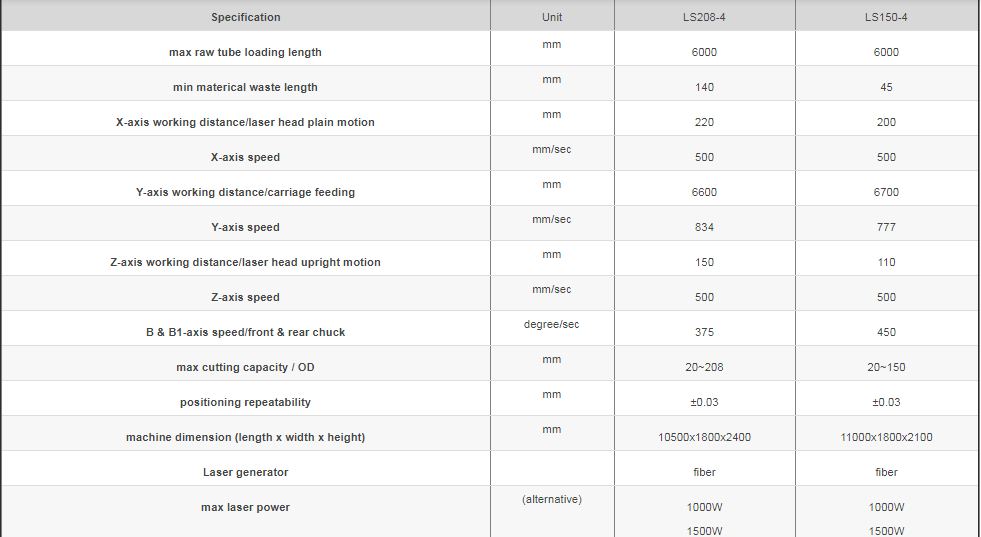Click the max raw tube loading length row
981x537 pixels.
490,48
